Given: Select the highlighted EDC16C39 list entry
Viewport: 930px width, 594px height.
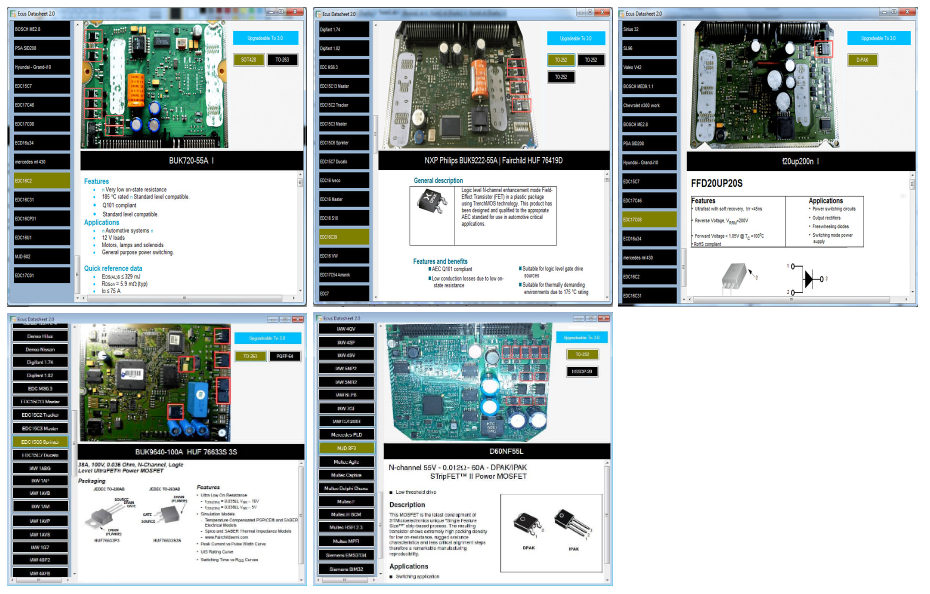Looking at the screenshot, I should (341, 237).
